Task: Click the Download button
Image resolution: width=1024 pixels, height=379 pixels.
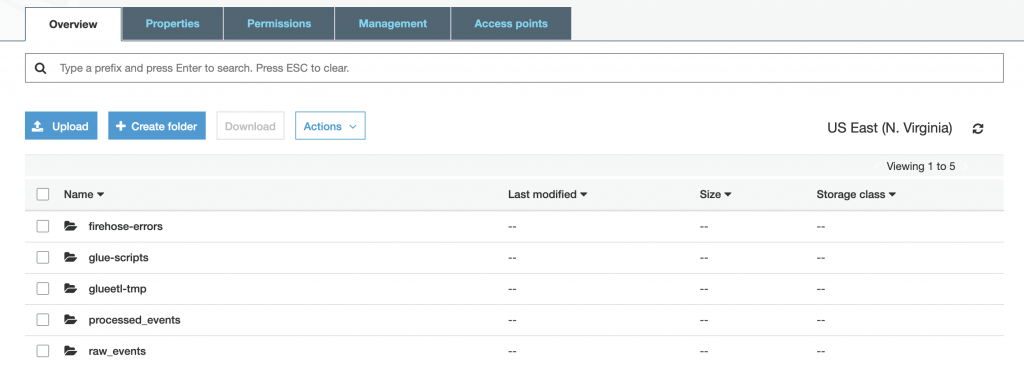Action: (250, 126)
